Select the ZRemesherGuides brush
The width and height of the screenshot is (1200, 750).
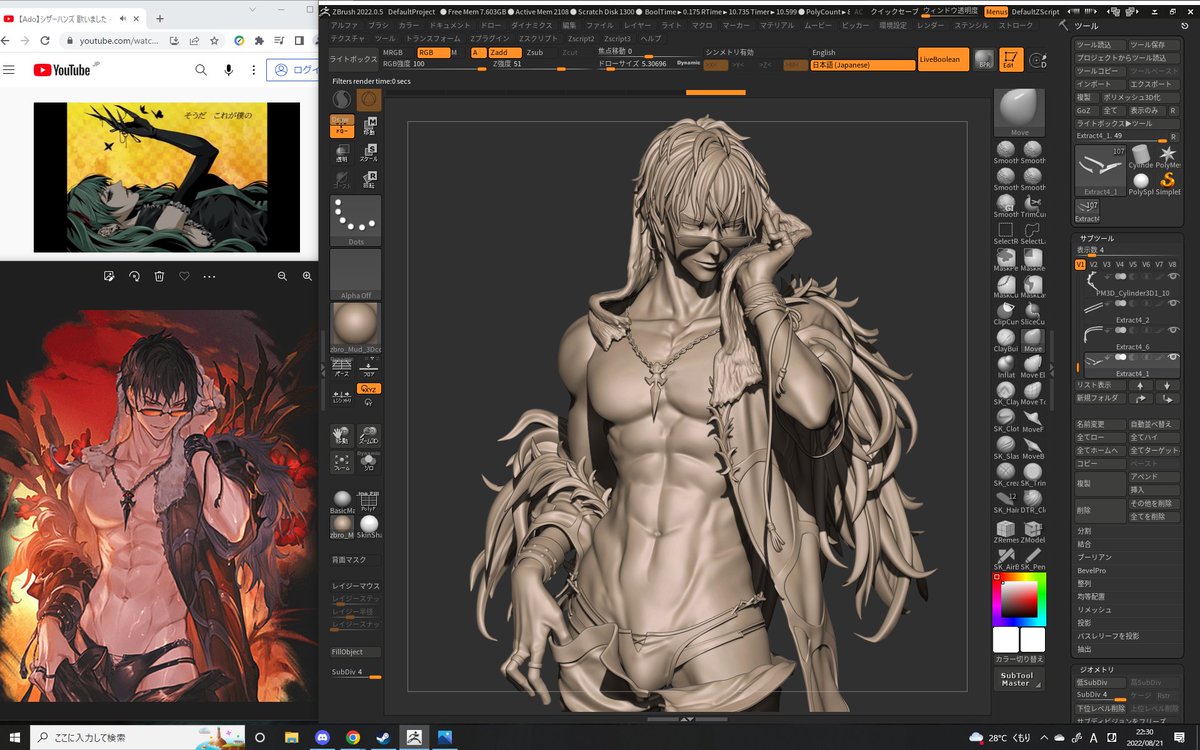tap(1006, 530)
